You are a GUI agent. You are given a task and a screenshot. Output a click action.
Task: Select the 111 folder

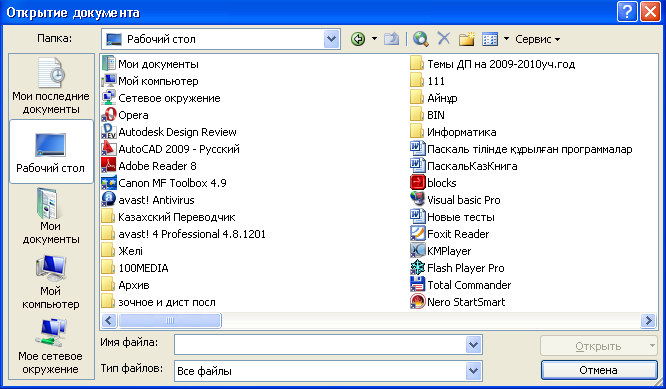coord(428,81)
